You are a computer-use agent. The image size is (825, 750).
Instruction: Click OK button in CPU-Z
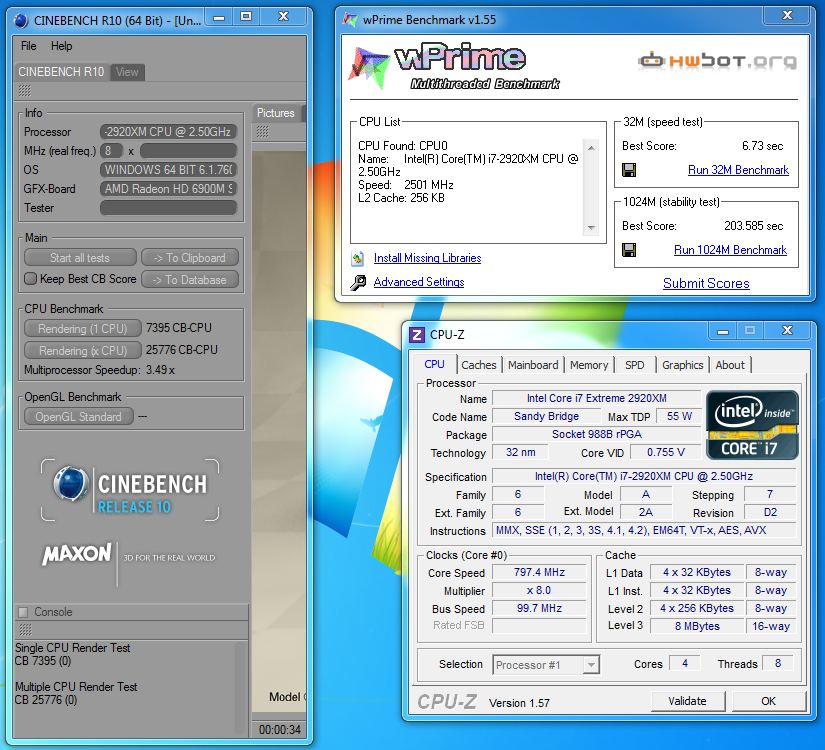coord(768,702)
